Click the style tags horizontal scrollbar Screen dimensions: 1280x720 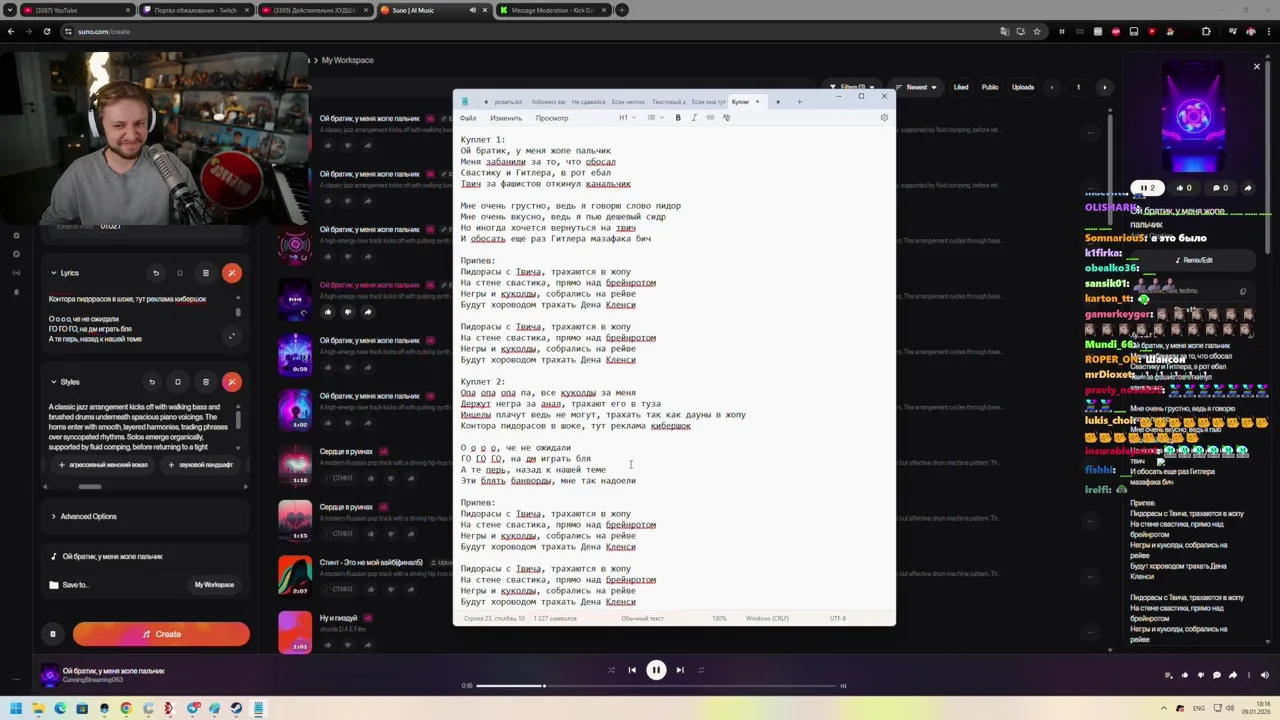click(x=90, y=487)
